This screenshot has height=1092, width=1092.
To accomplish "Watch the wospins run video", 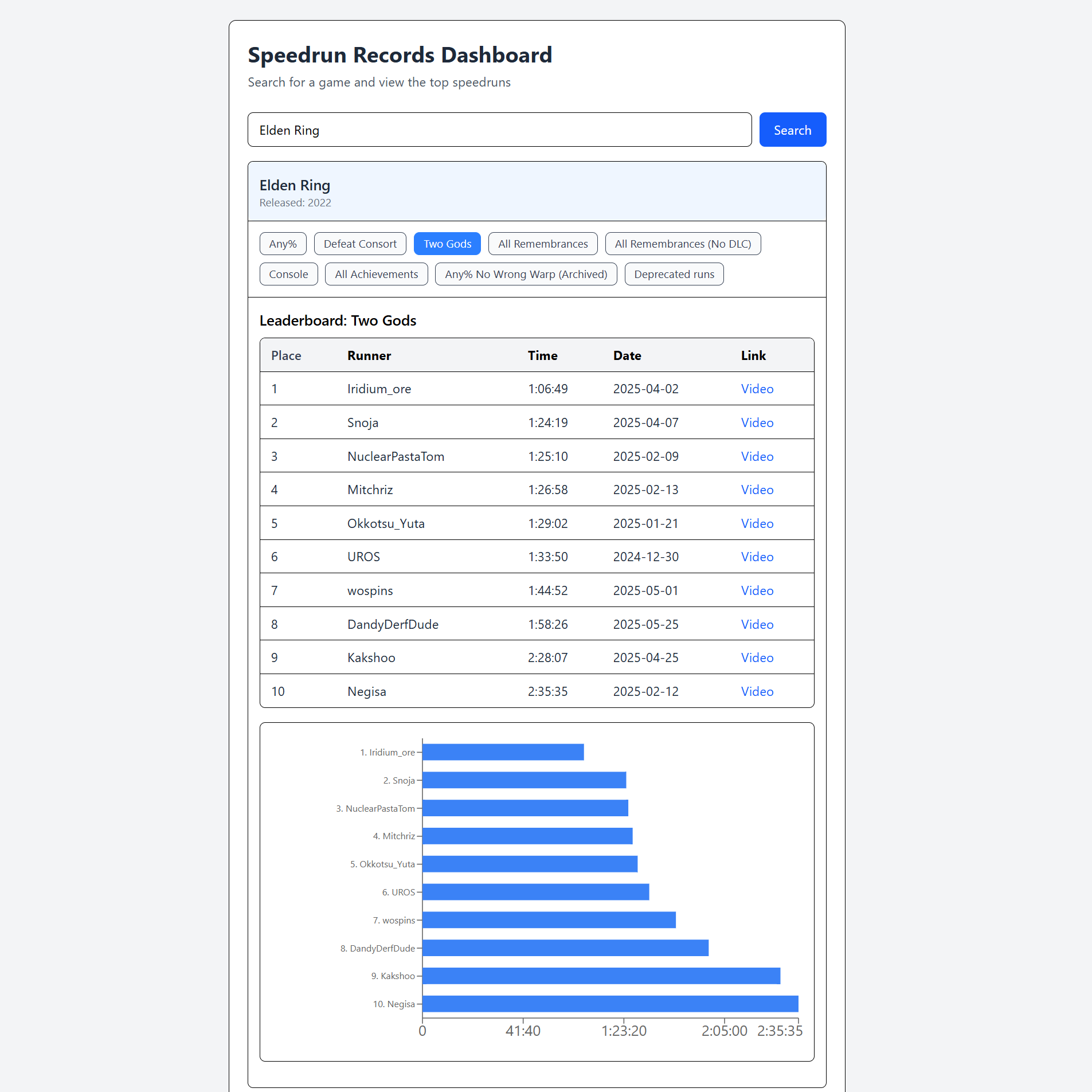I will [x=757, y=590].
